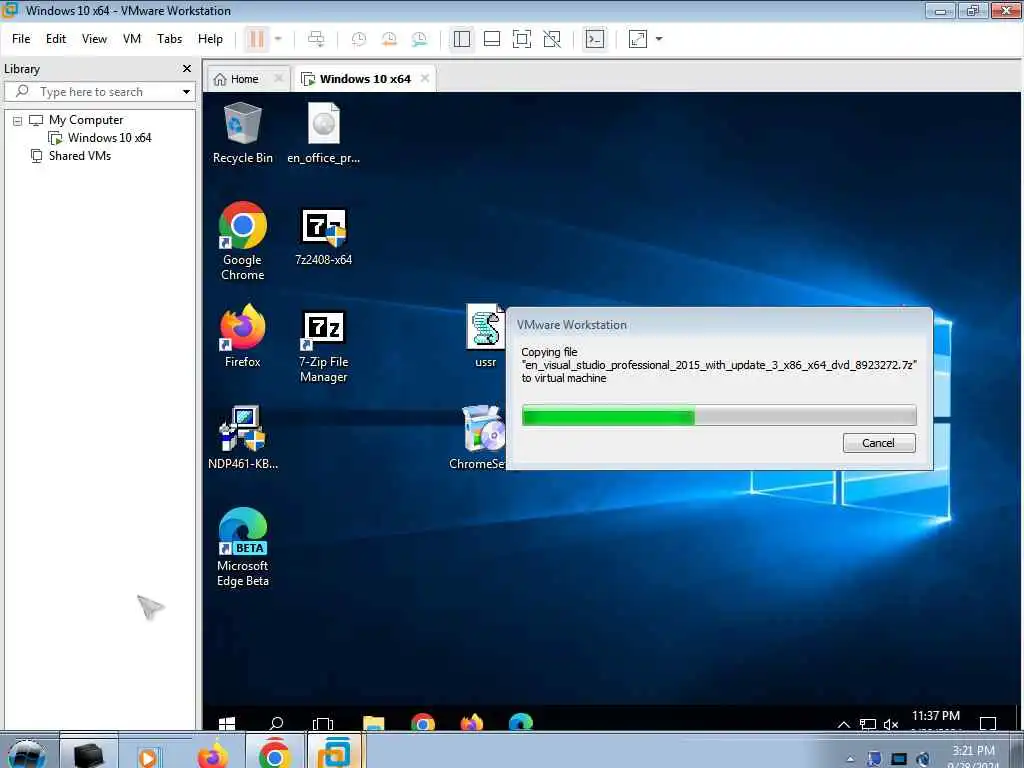This screenshot has width=1024, height=768.
Task: Select the ChromeSetup installer icon
Action: (x=478, y=438)
